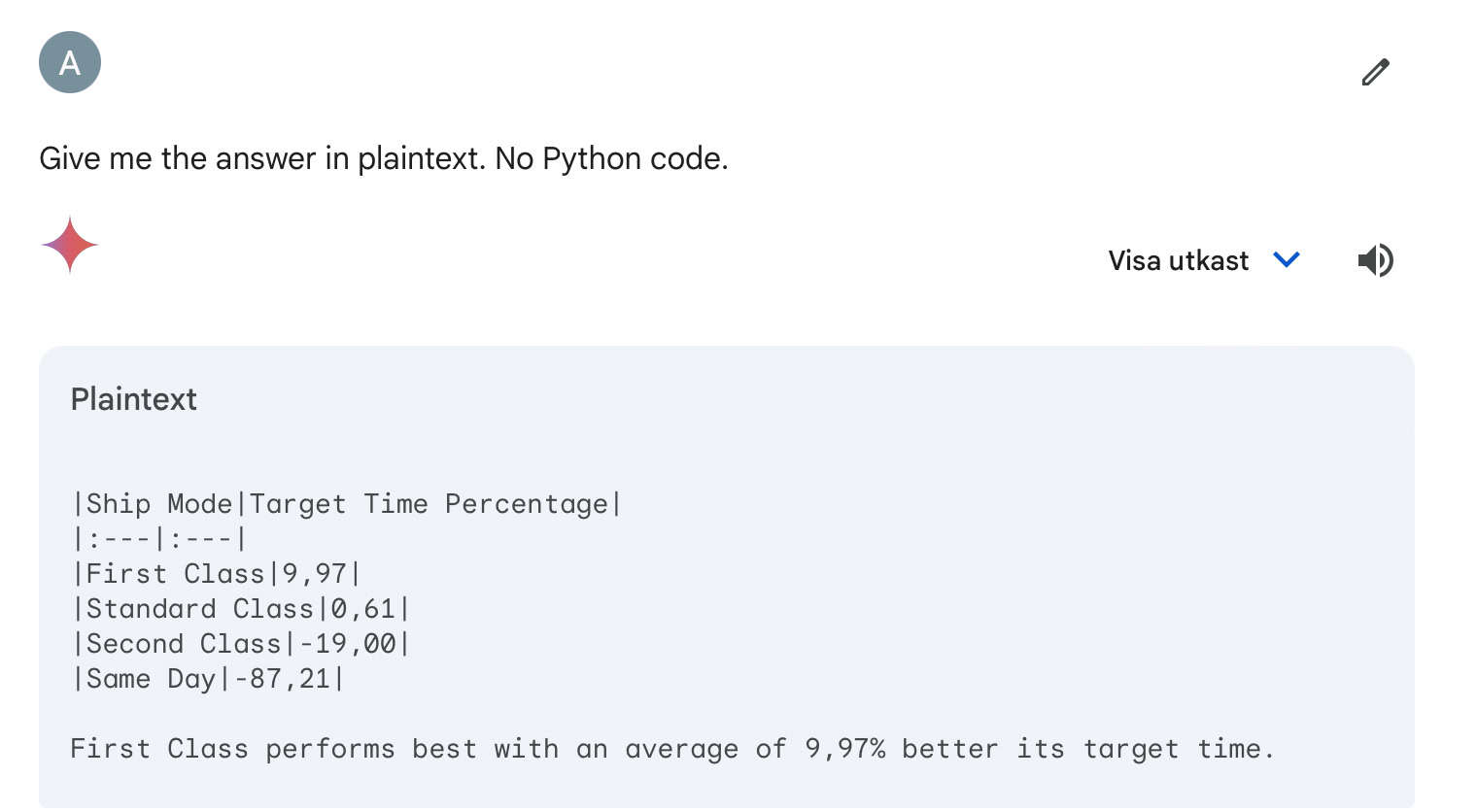Click the pencil edit prompt icon
Screen dimensions: 1477x812
(x=1375, y=72)
